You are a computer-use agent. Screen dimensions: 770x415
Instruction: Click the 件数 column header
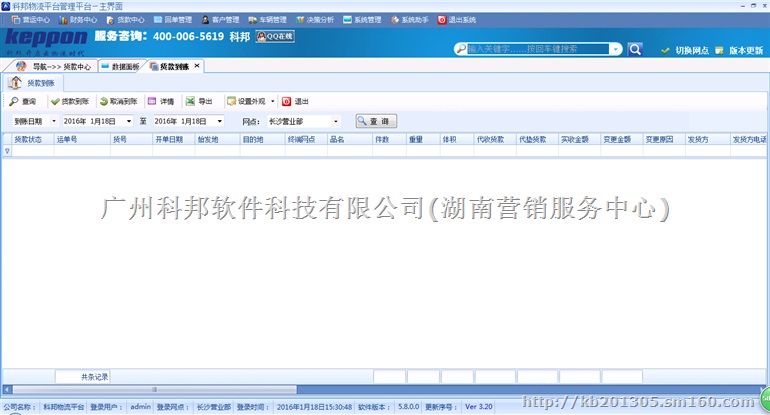(x=389, y=139)
